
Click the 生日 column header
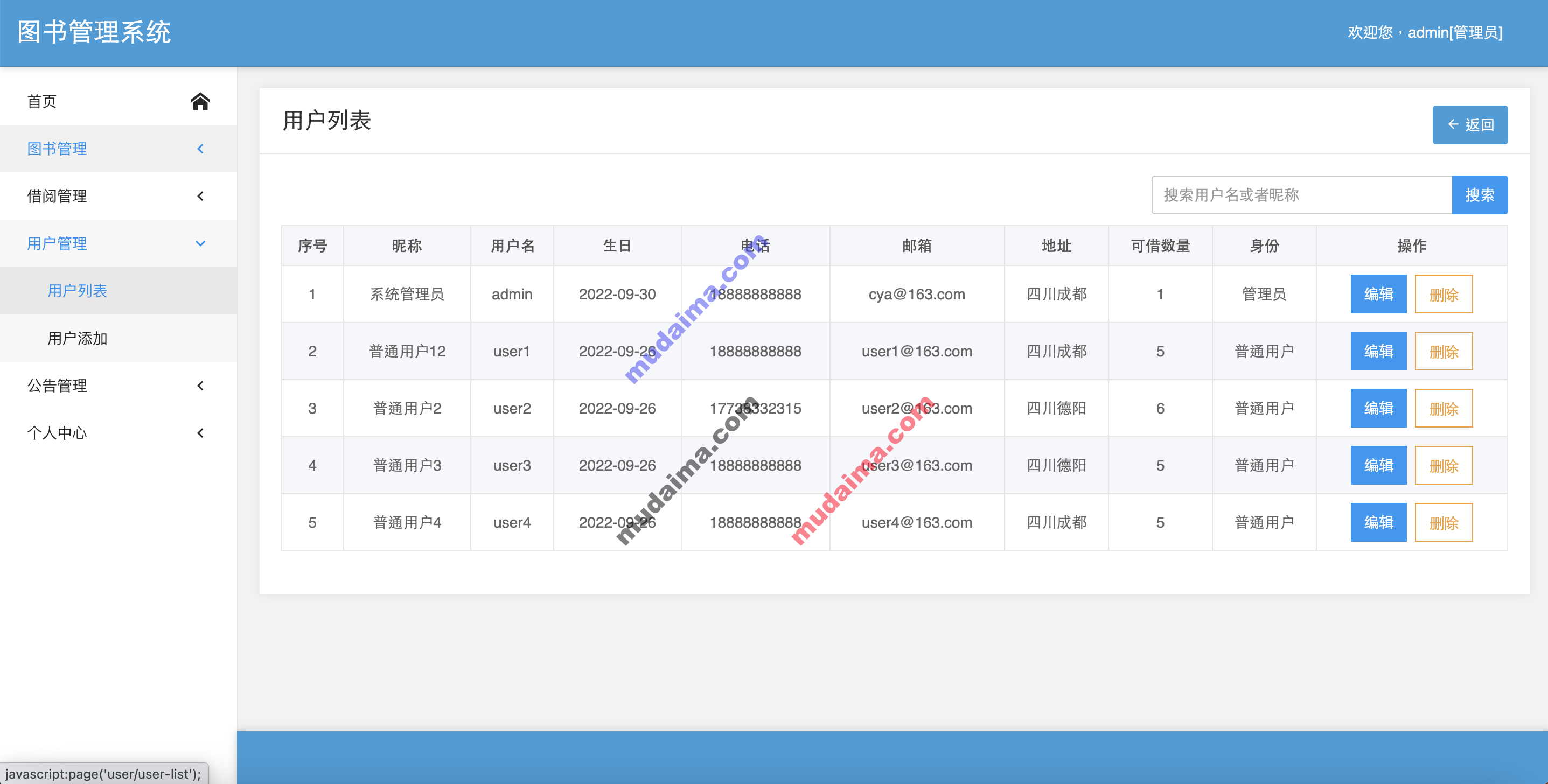(x=617, y=246)
